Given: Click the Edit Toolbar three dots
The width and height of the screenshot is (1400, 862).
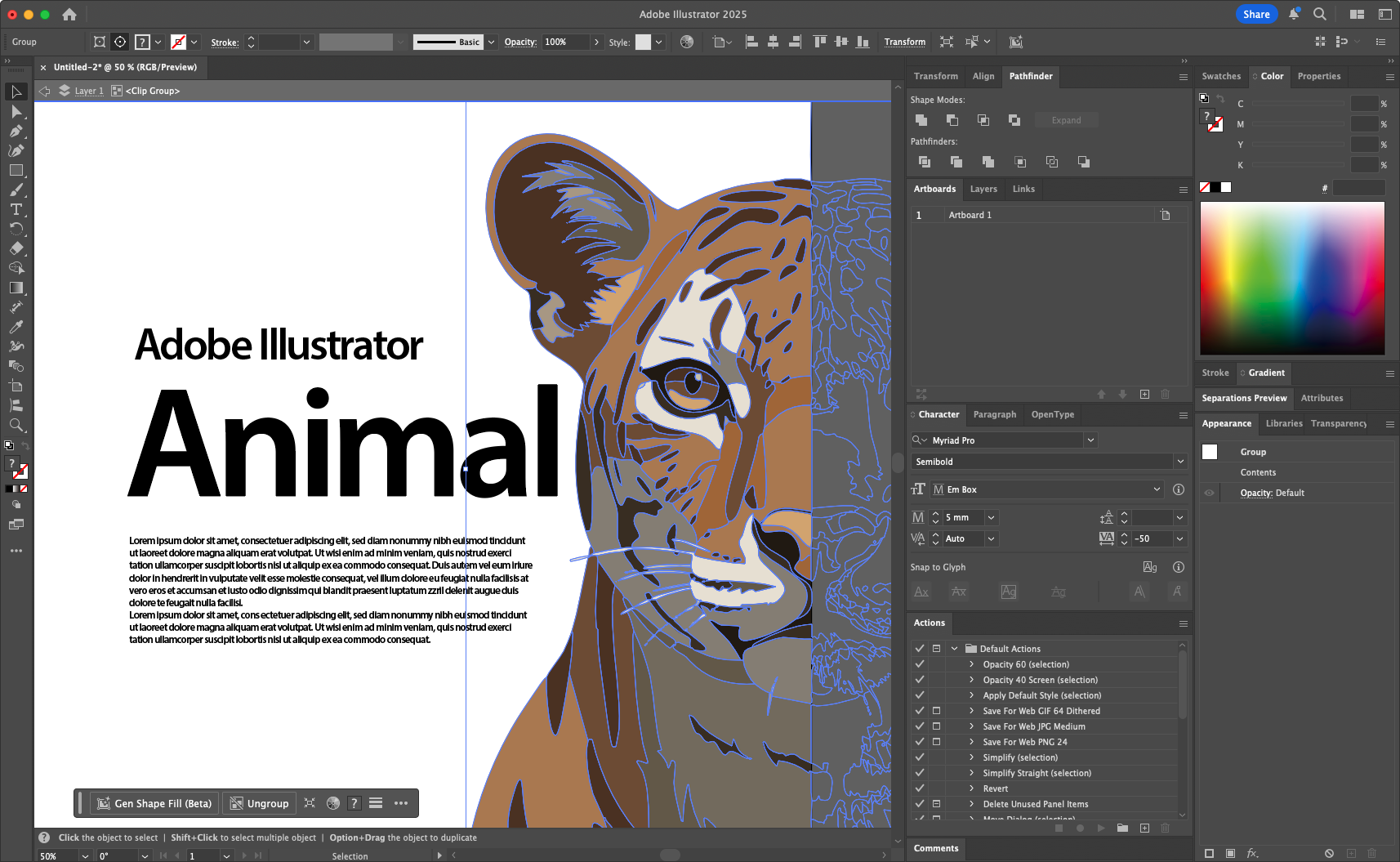Looking at the screenshot, I should [x=16, y=551].
